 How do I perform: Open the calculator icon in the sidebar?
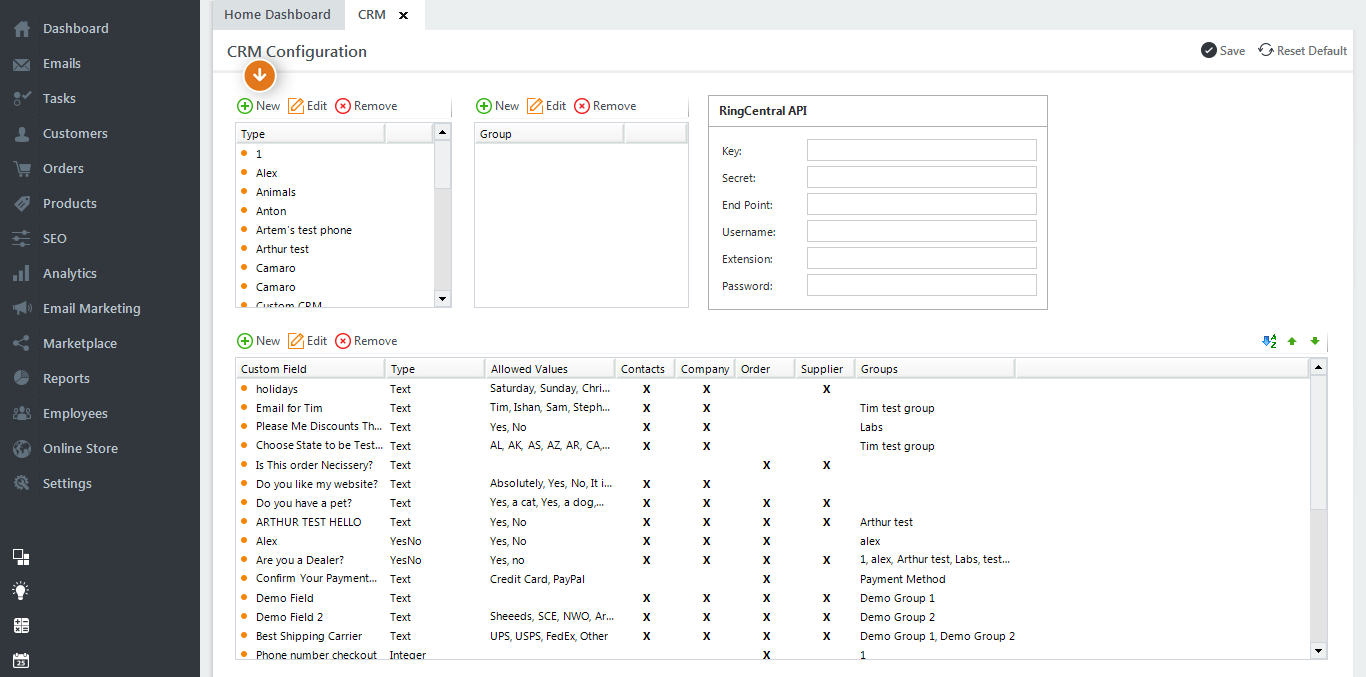21,626
